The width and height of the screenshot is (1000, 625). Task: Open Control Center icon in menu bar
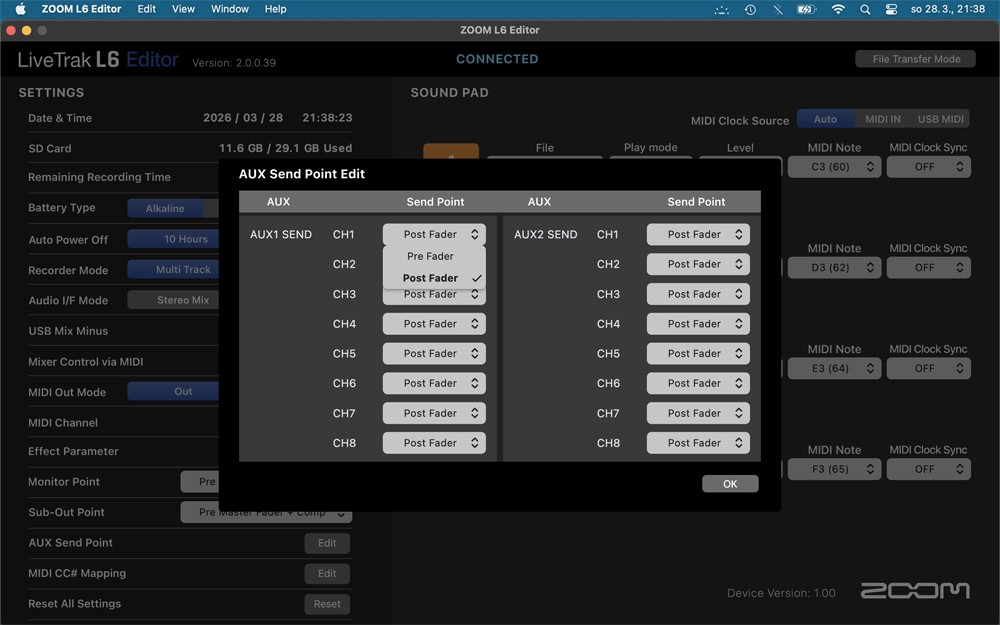pyautogui.click(x=892, y=9)
